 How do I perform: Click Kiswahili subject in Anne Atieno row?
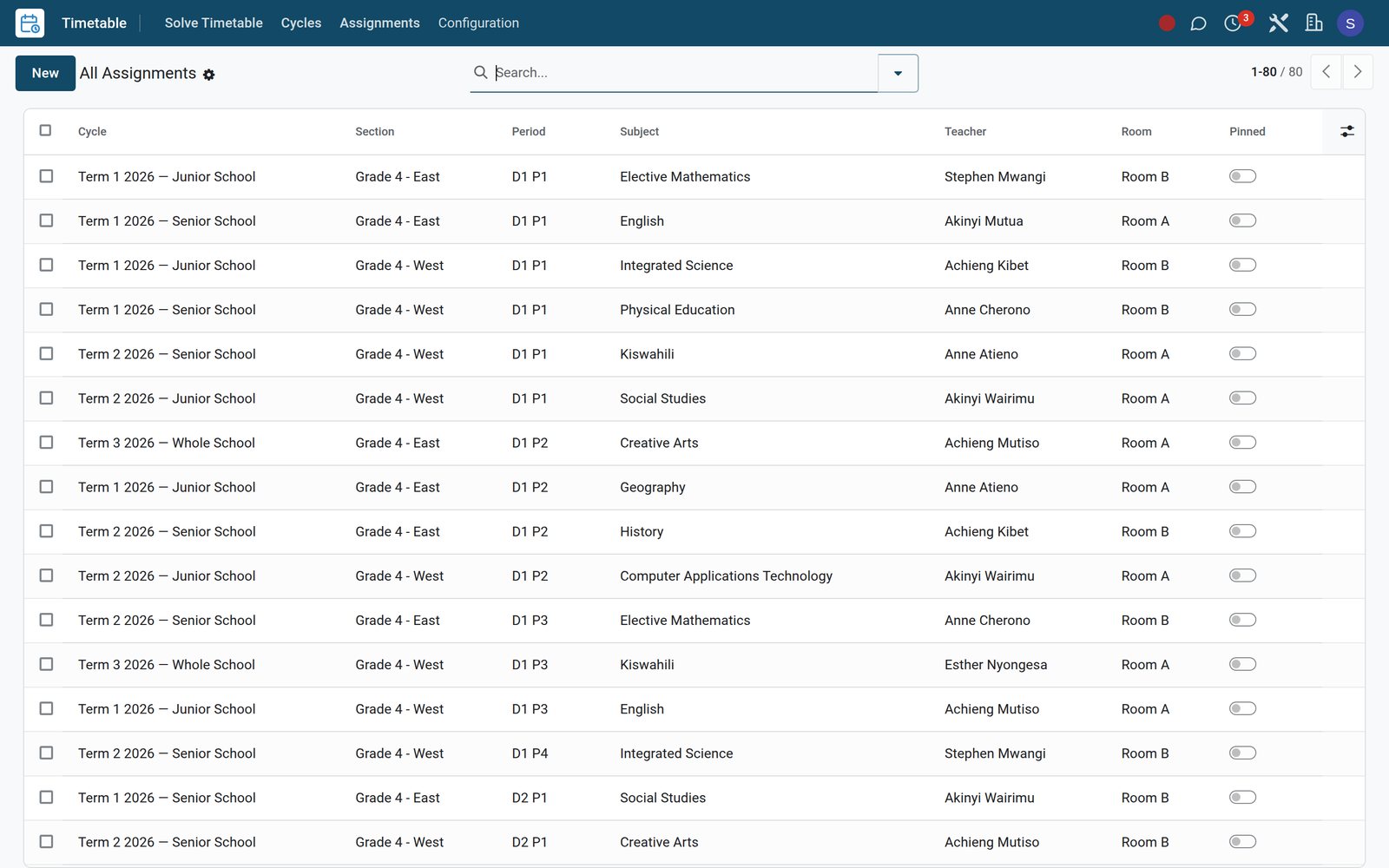[x=647, y=354]
